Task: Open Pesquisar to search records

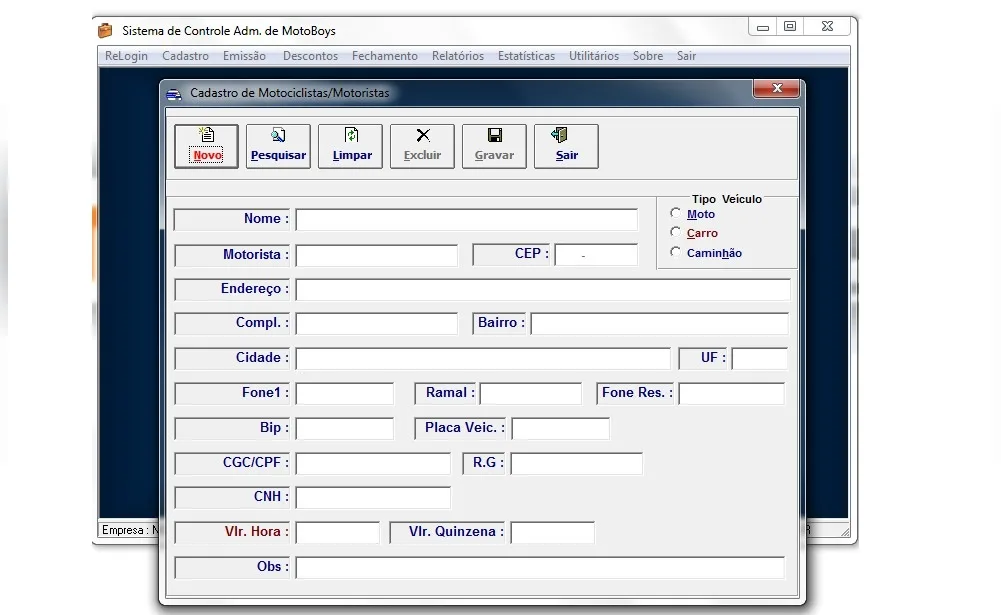Action: click(x=278, y=146)
